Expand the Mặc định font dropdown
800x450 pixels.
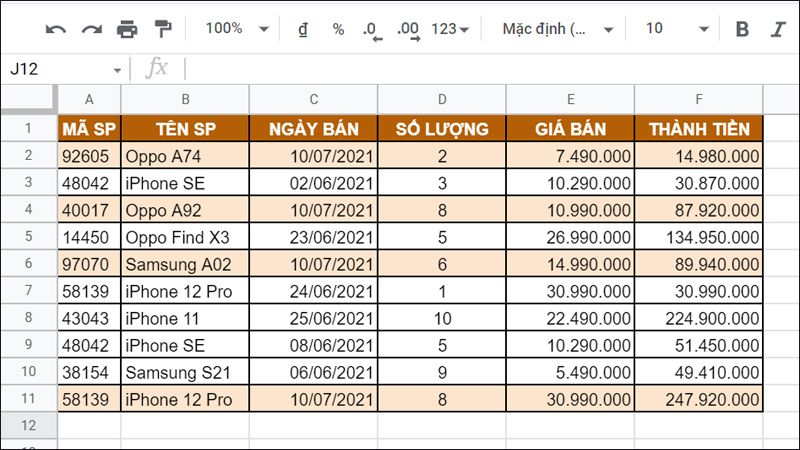click(x=558, y=29)
